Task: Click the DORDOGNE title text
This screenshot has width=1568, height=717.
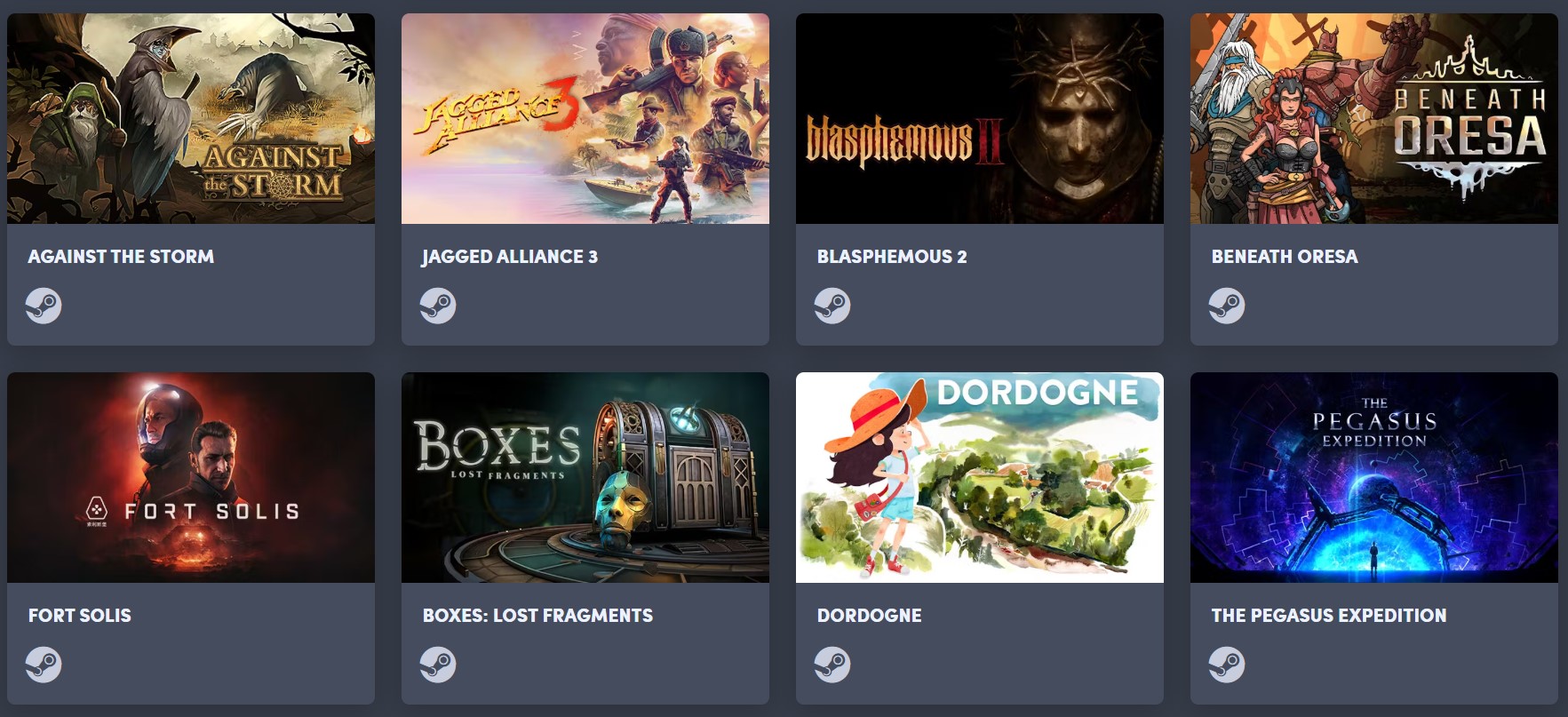Action: point(870,616)
